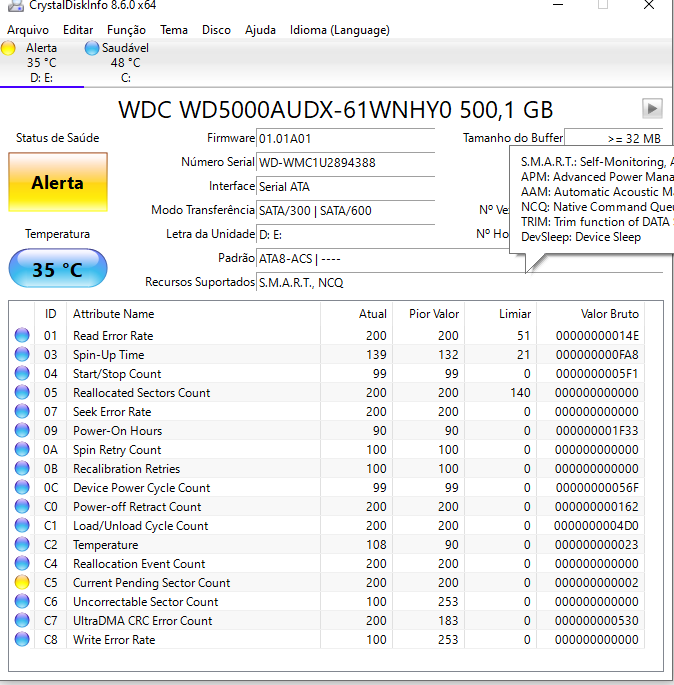This screenshot has width=674, height=685.
Task: Open the Tema menu
Action: [x=174, y=30]
